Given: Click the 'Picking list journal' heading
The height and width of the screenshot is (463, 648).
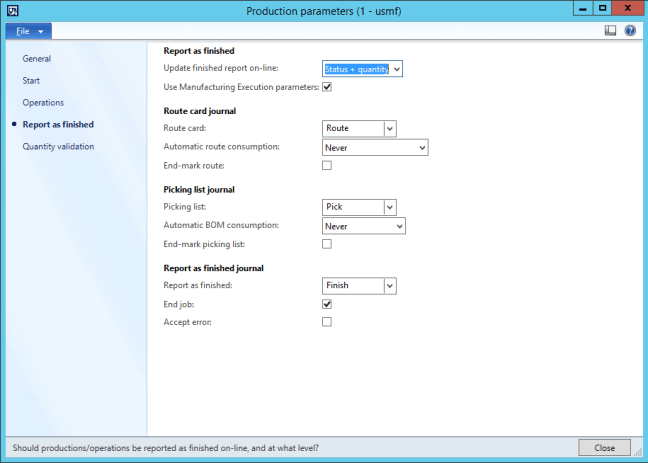Looking at the screenshot, I should click(199, 189).
